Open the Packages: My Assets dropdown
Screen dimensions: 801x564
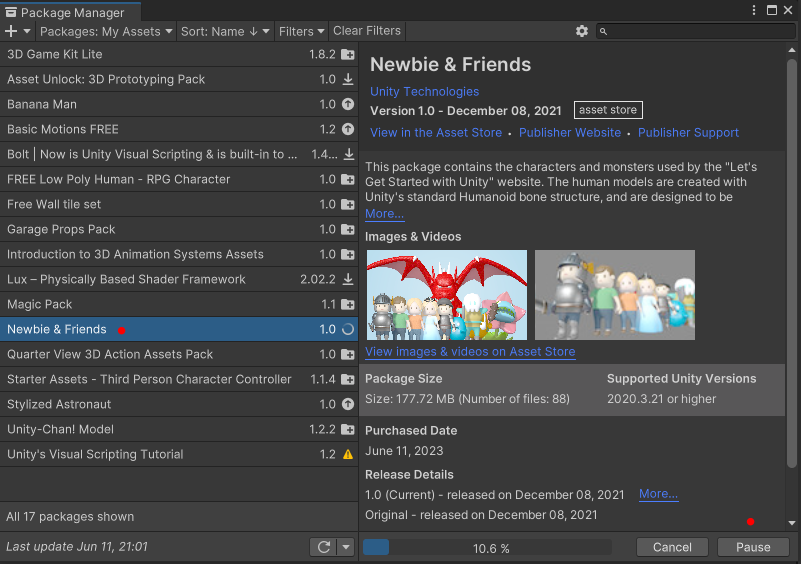(106, 31)
